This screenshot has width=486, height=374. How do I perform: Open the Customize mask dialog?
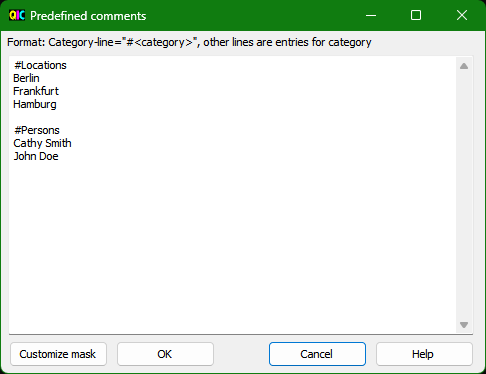(58, 354)
